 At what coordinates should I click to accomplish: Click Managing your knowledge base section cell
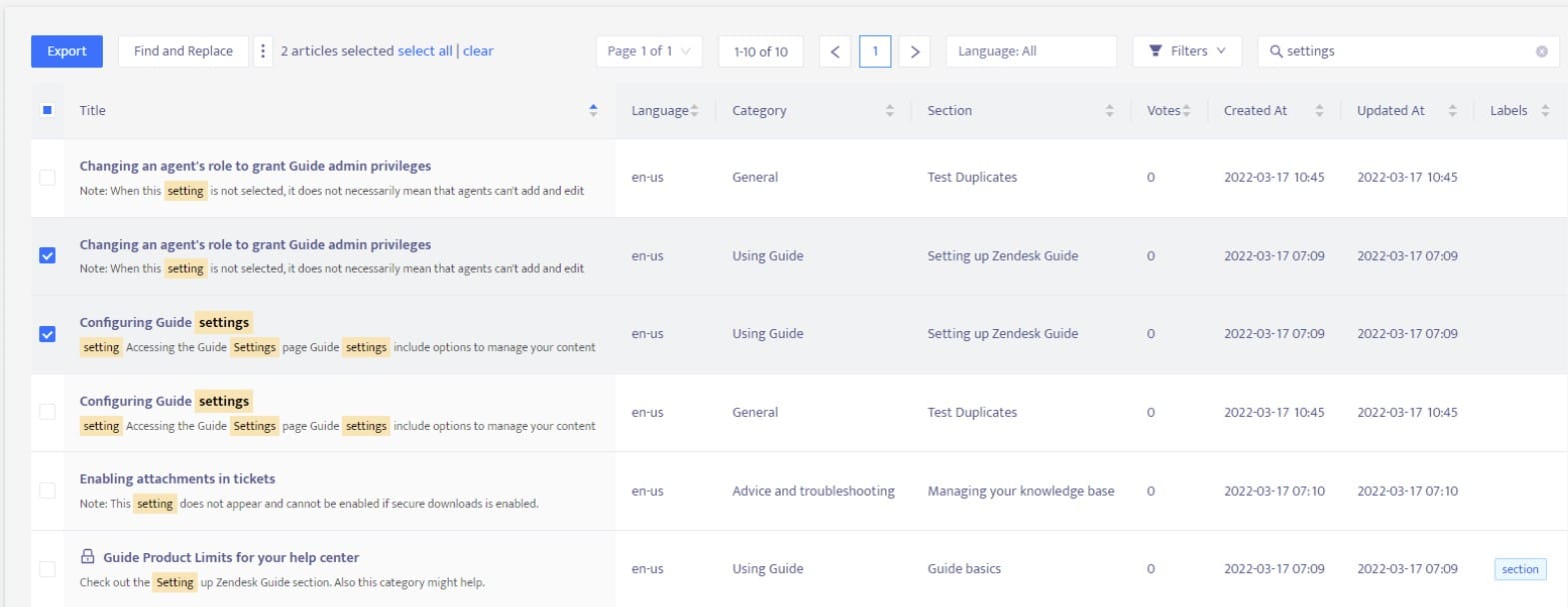pyautogui.click(x=1020, y=491)
